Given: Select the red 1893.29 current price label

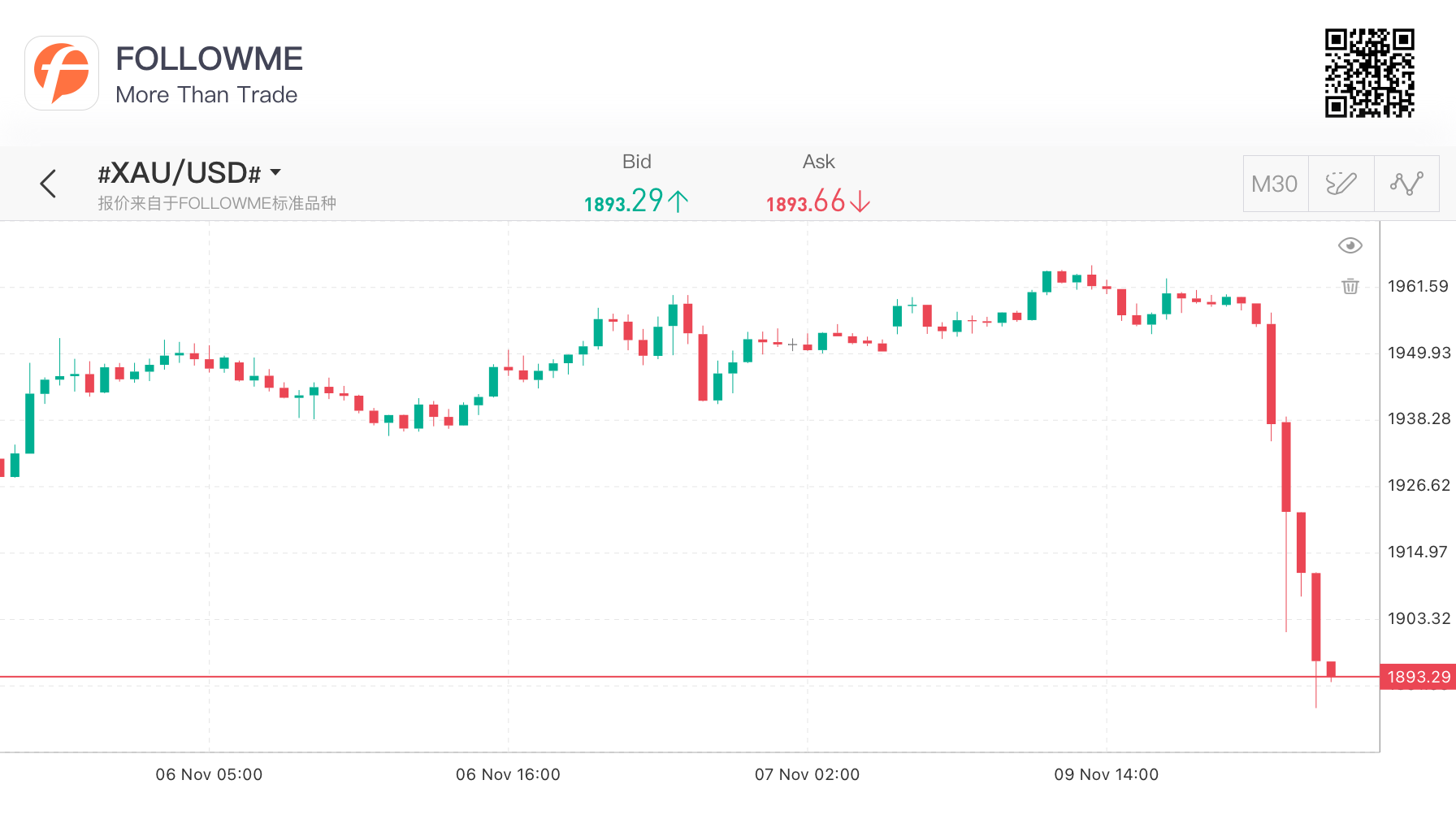Looking at the screenshot, I should point(1418,677).
